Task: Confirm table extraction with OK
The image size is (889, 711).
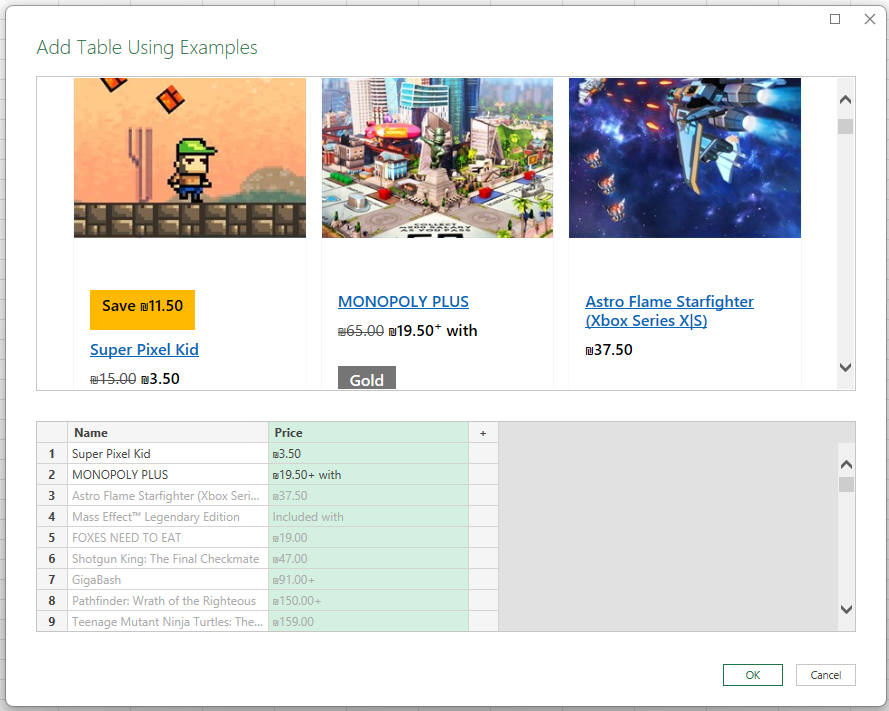Action: pyautogui.click(x=752, y=675)
